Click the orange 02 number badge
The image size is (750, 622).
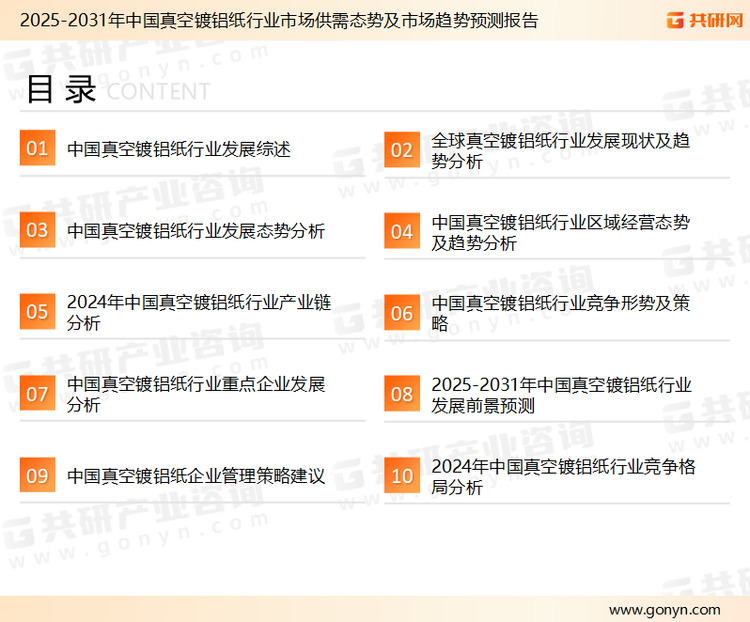(x=402, y=150)
